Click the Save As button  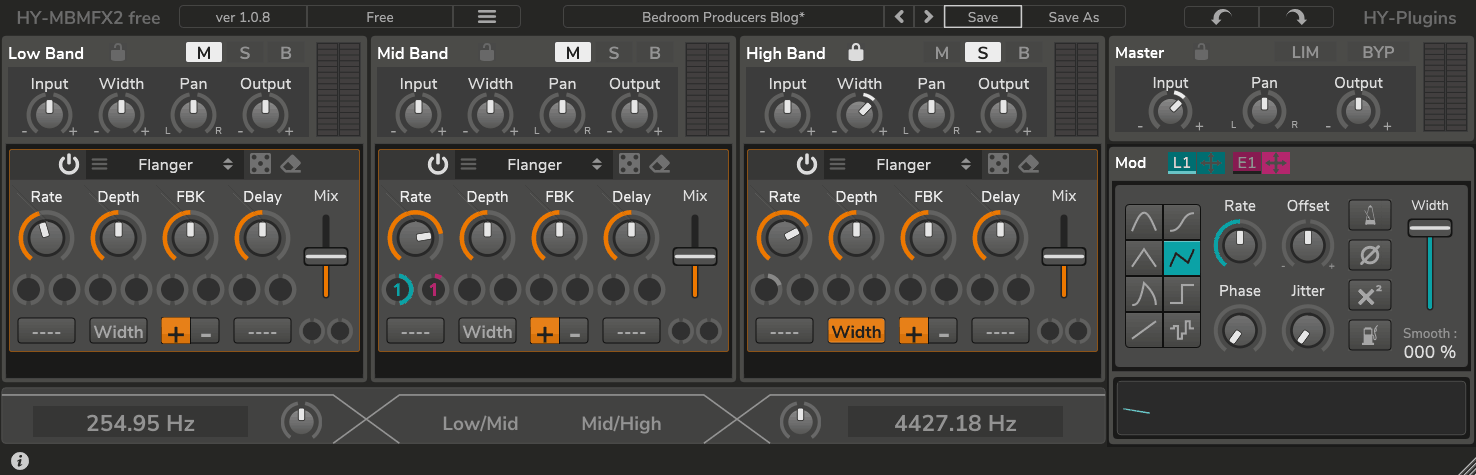(x=1073, y=17)
